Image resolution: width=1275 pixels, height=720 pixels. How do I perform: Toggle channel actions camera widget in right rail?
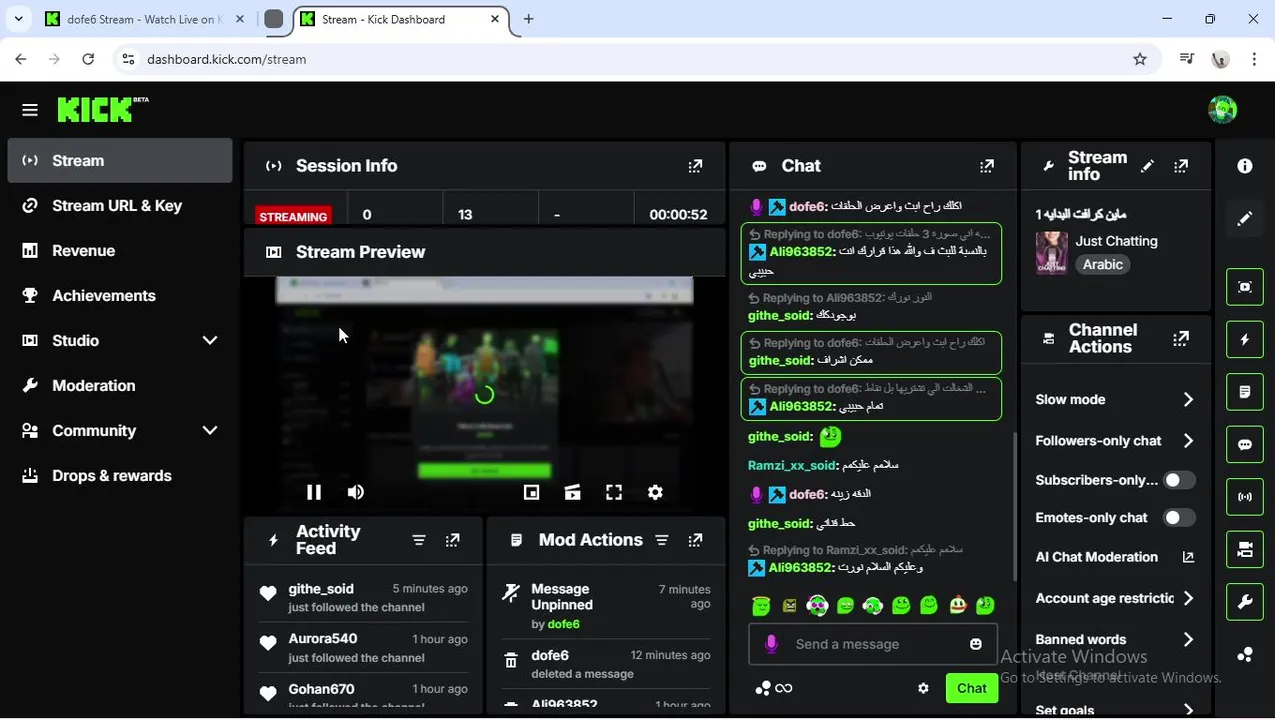tap(1245, 549)
